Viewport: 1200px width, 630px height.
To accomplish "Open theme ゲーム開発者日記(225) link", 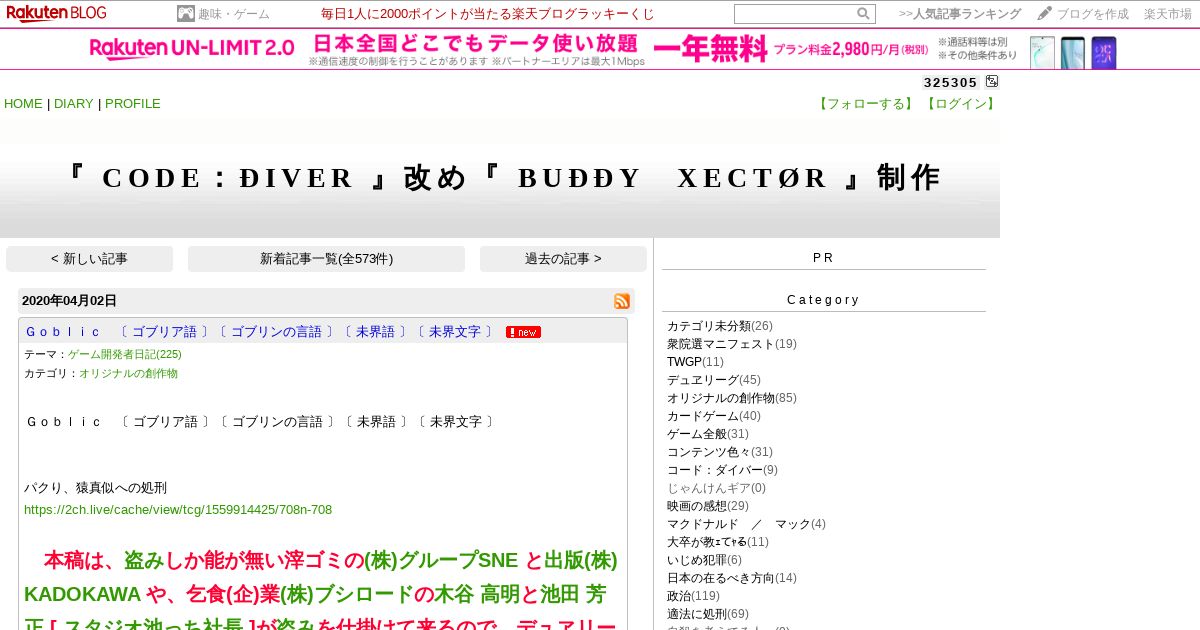I will pos(125,354).
